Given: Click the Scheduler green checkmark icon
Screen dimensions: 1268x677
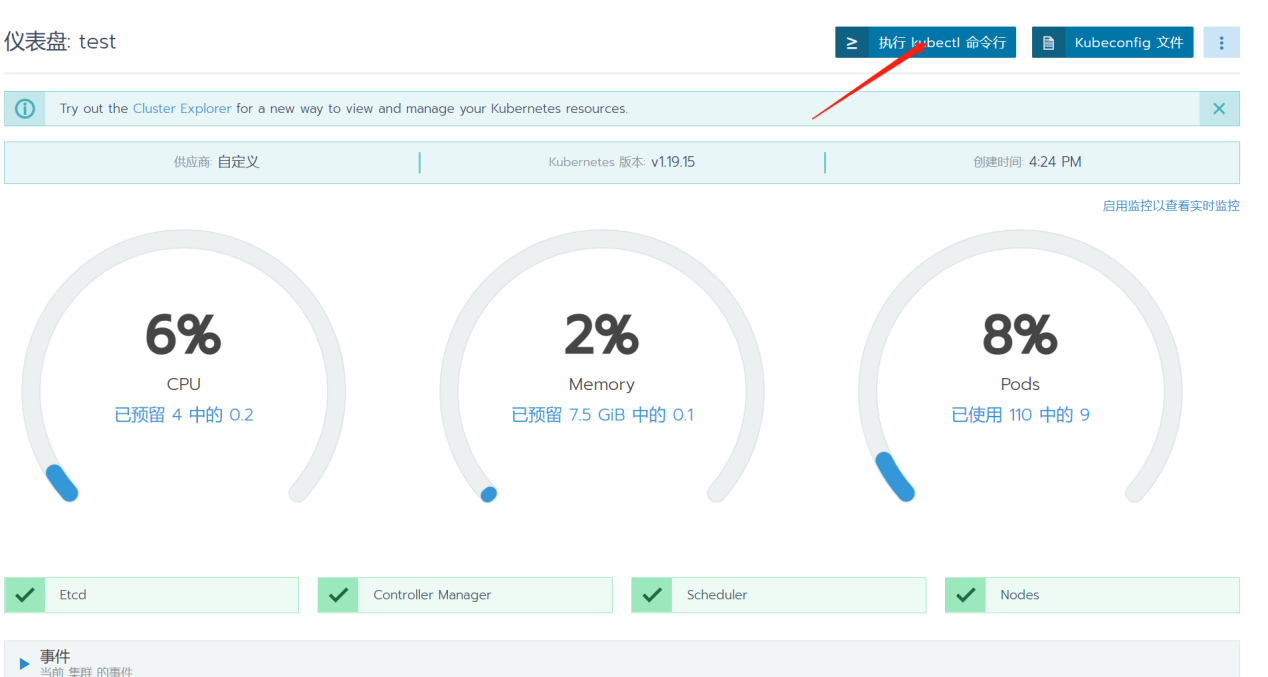Looking at the screenshot, I should tap(652, 595).
